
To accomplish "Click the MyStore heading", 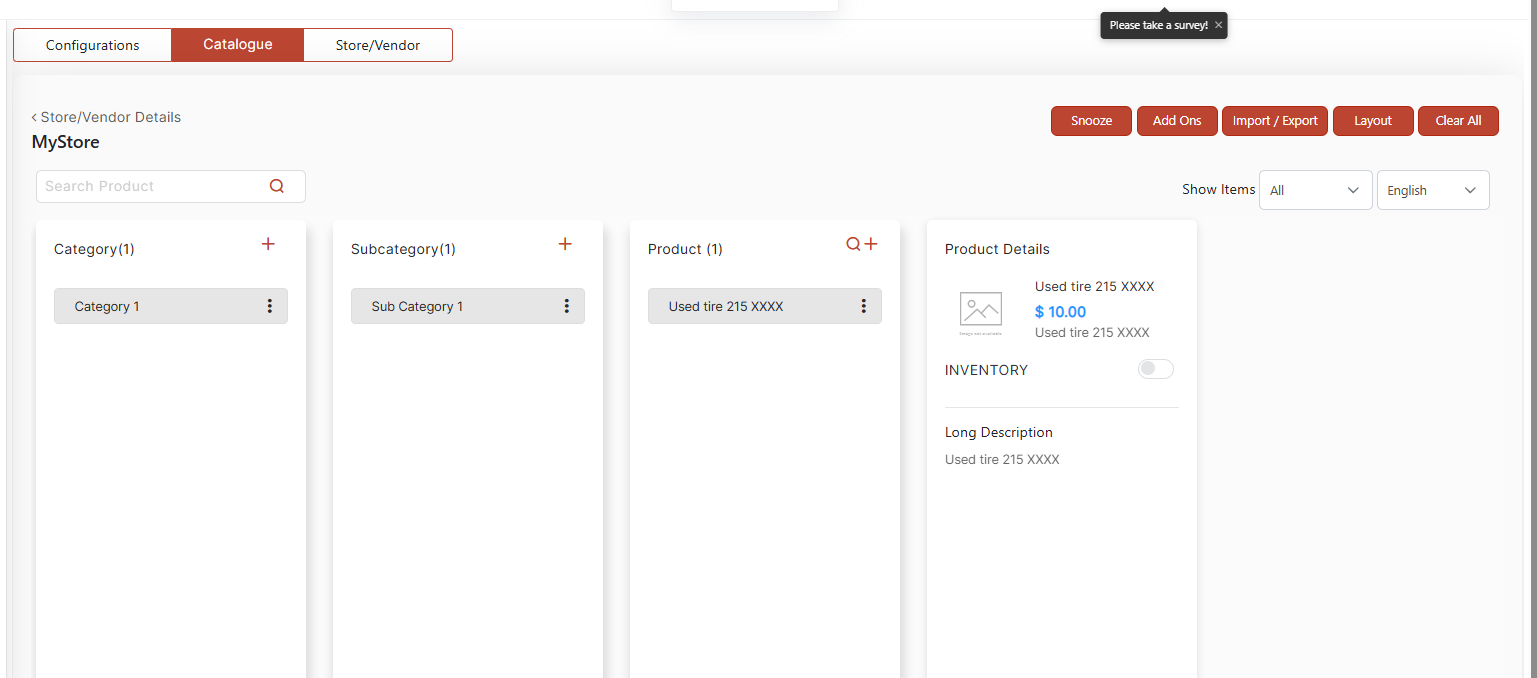I will pyautogui.click(x=66, y=142).
